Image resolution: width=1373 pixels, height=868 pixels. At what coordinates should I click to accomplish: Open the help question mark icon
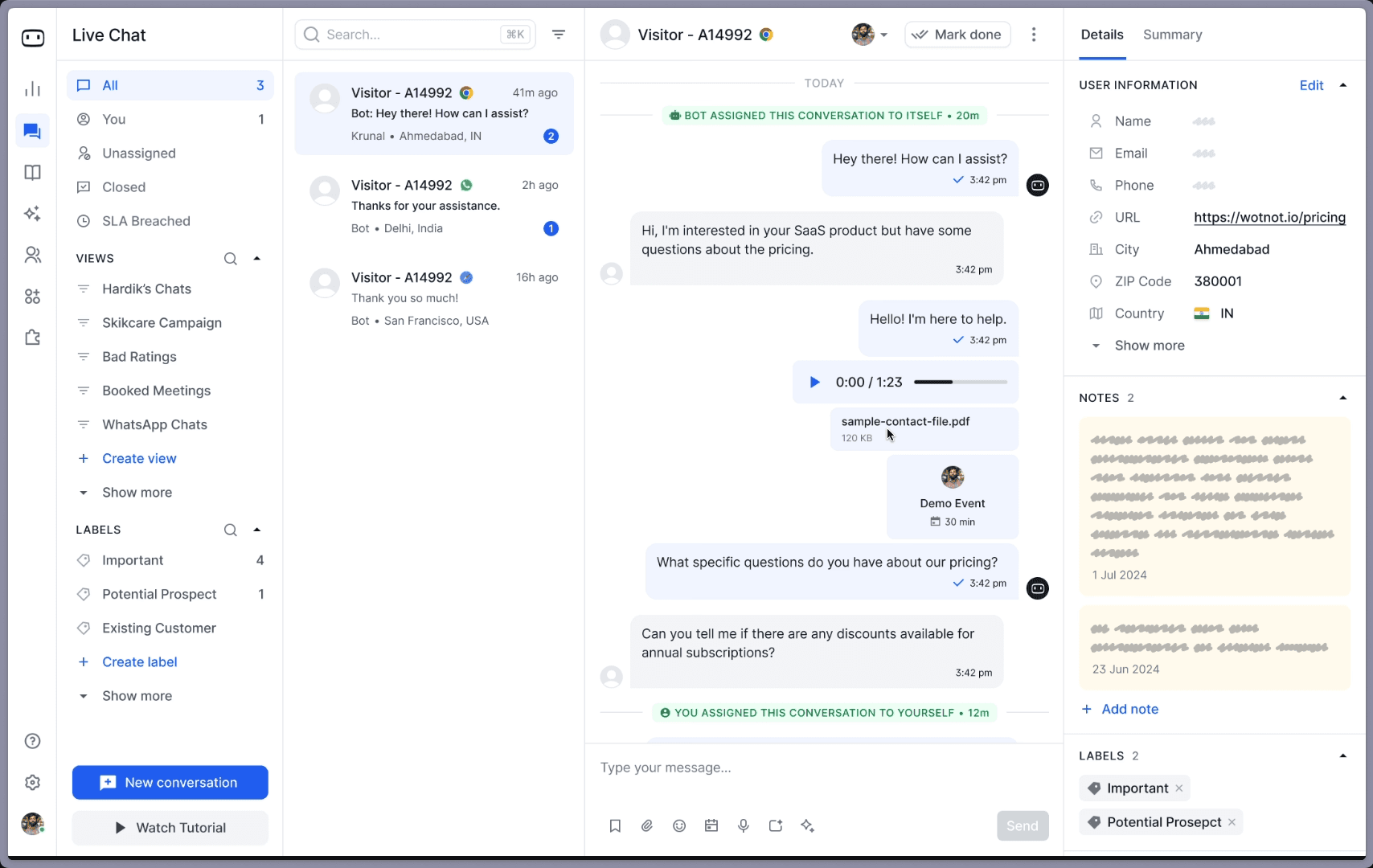click(32, 741)
